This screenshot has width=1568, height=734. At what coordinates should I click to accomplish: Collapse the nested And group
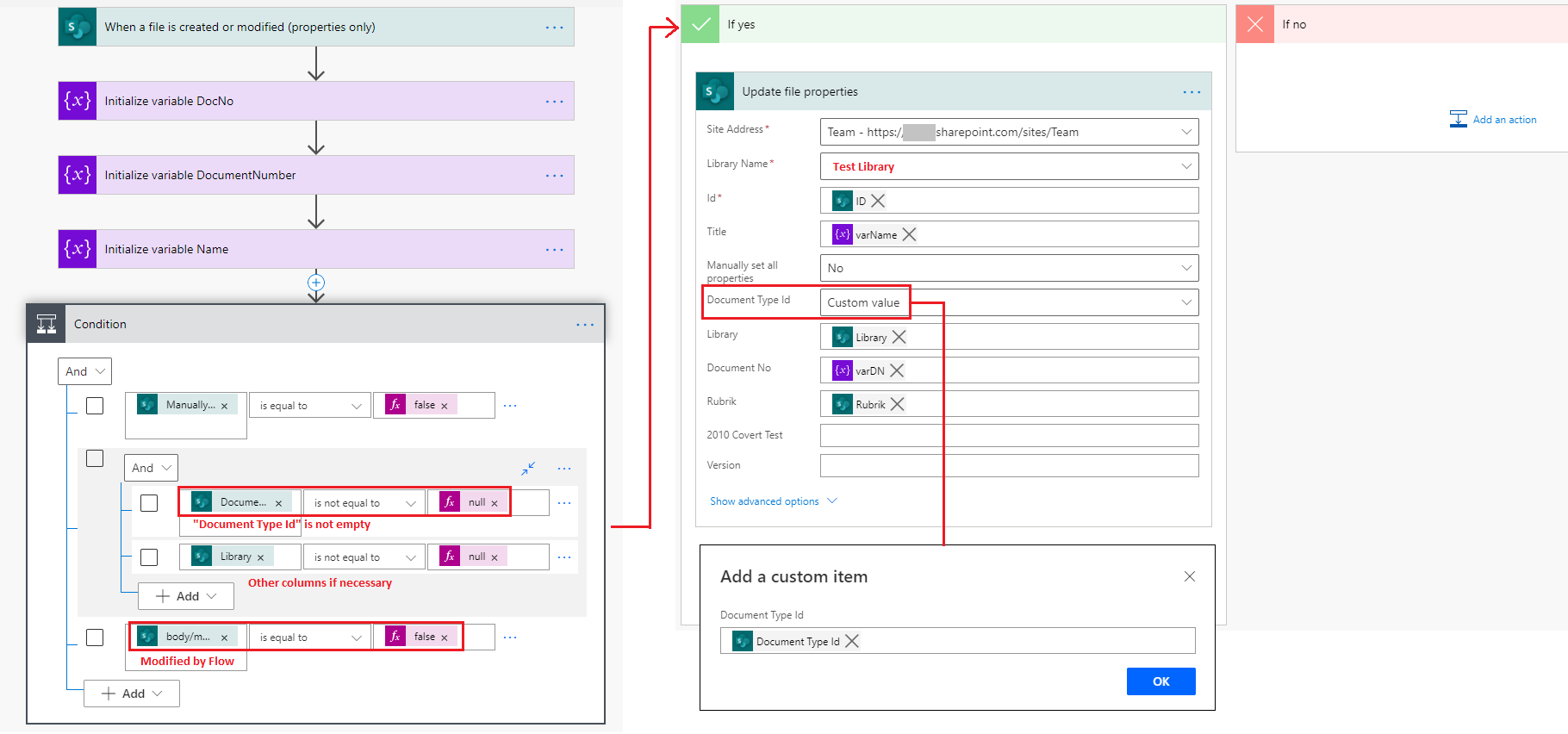click(528, 468)
